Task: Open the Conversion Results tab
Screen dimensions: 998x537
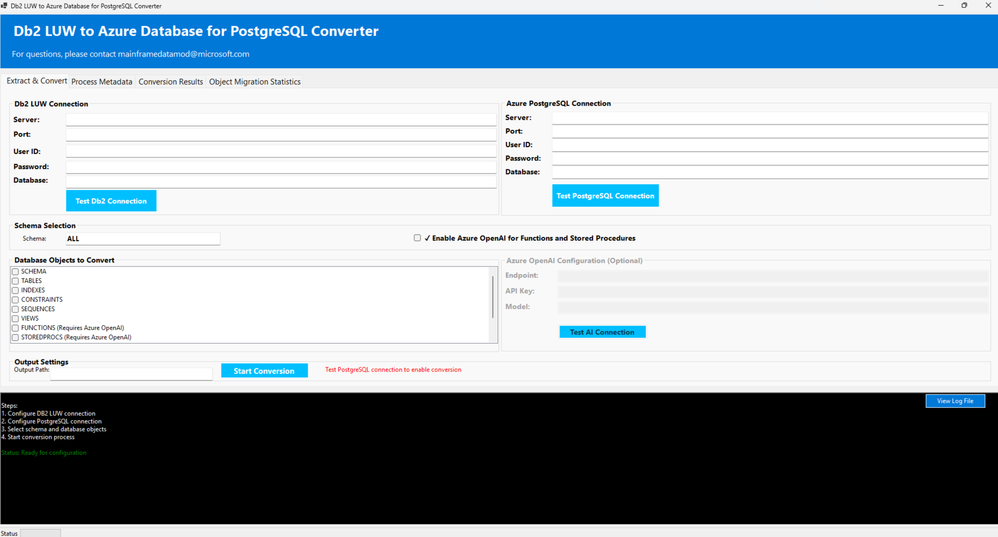Action: [171, 81]
